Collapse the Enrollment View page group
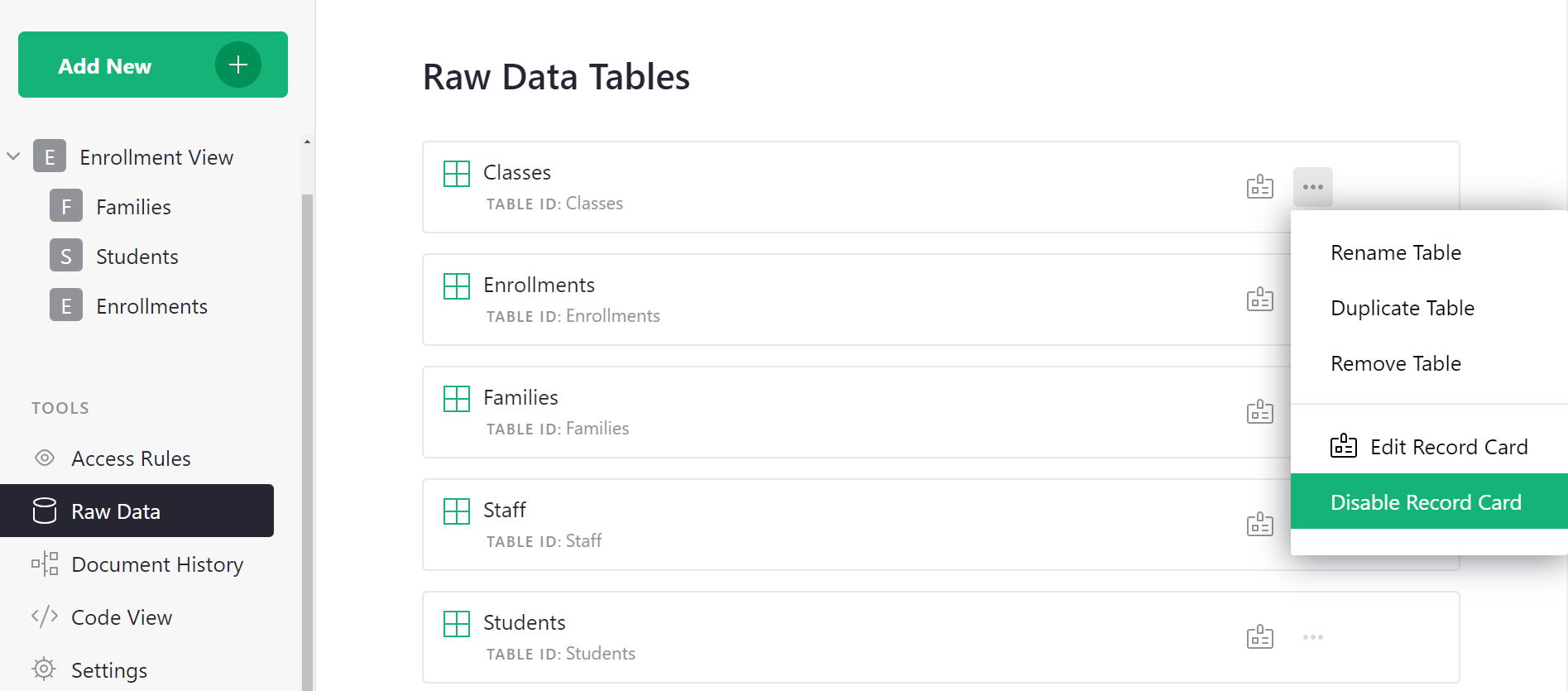The image size is (1568, 691). pyautogui.click(x=13, y=156)
